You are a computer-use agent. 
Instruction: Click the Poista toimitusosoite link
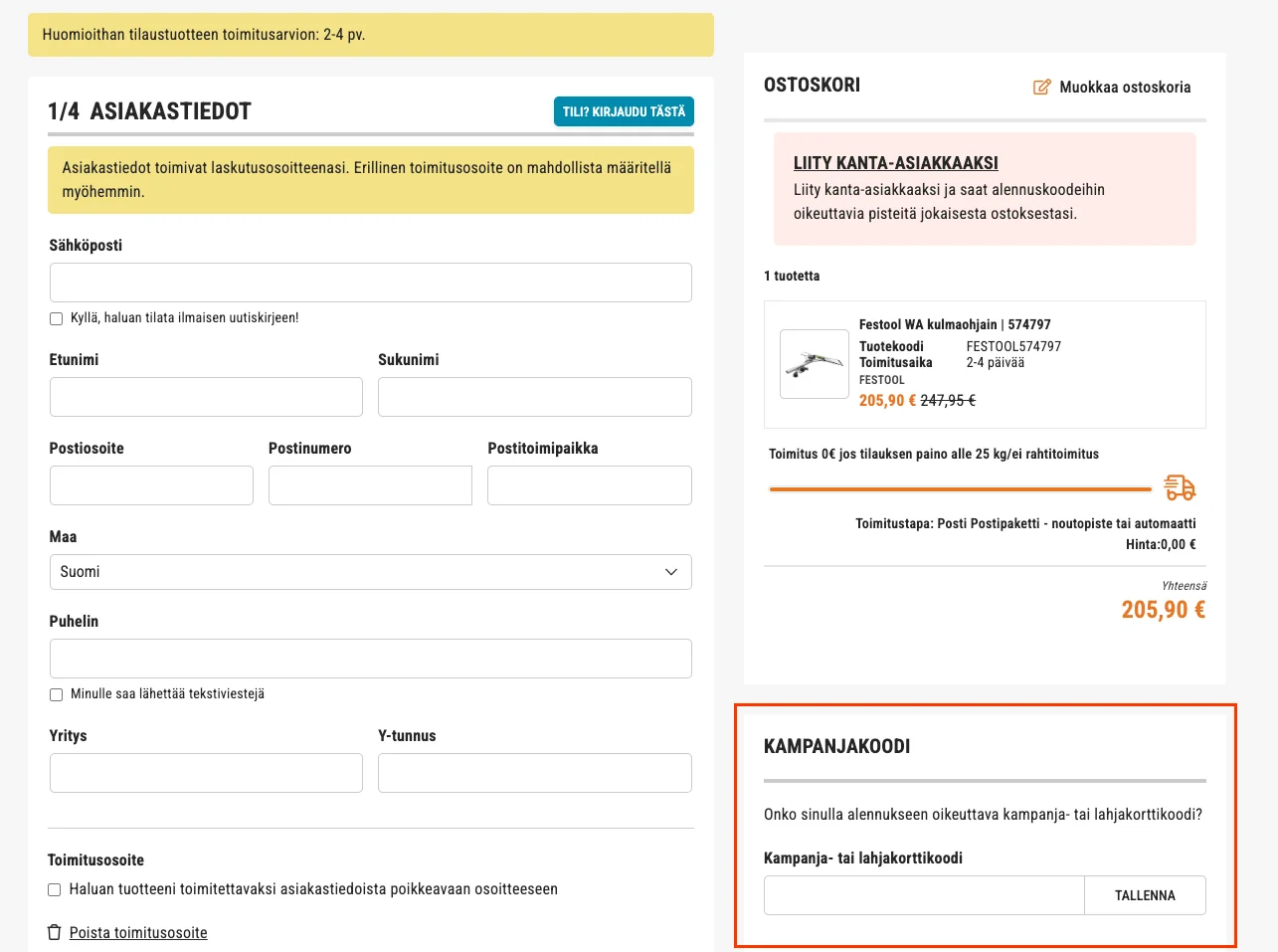point(138,932)
